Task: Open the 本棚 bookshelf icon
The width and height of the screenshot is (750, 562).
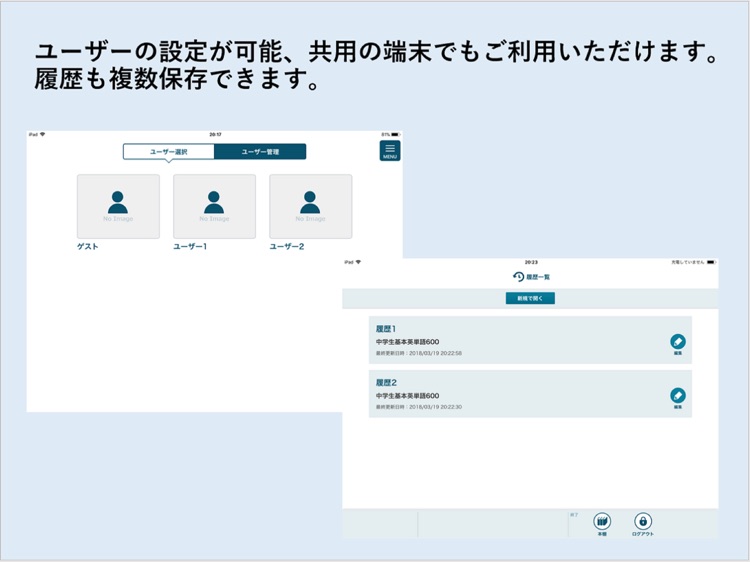Action: (x=602, y=521)
